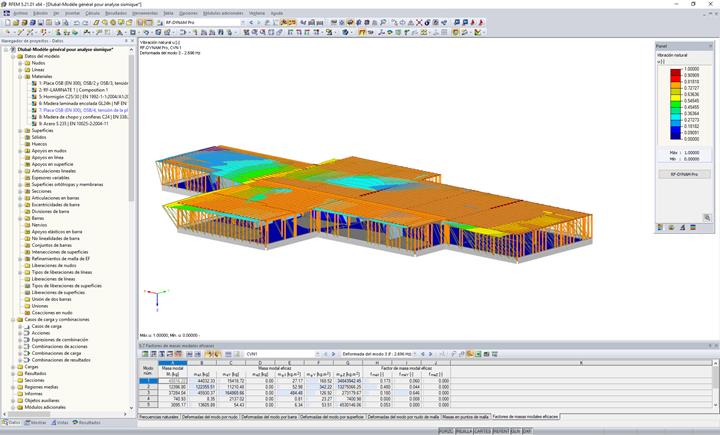Open the Vistas navigator tab
Viewport: 720px width, 435px height.
click(x=60, y=423)
